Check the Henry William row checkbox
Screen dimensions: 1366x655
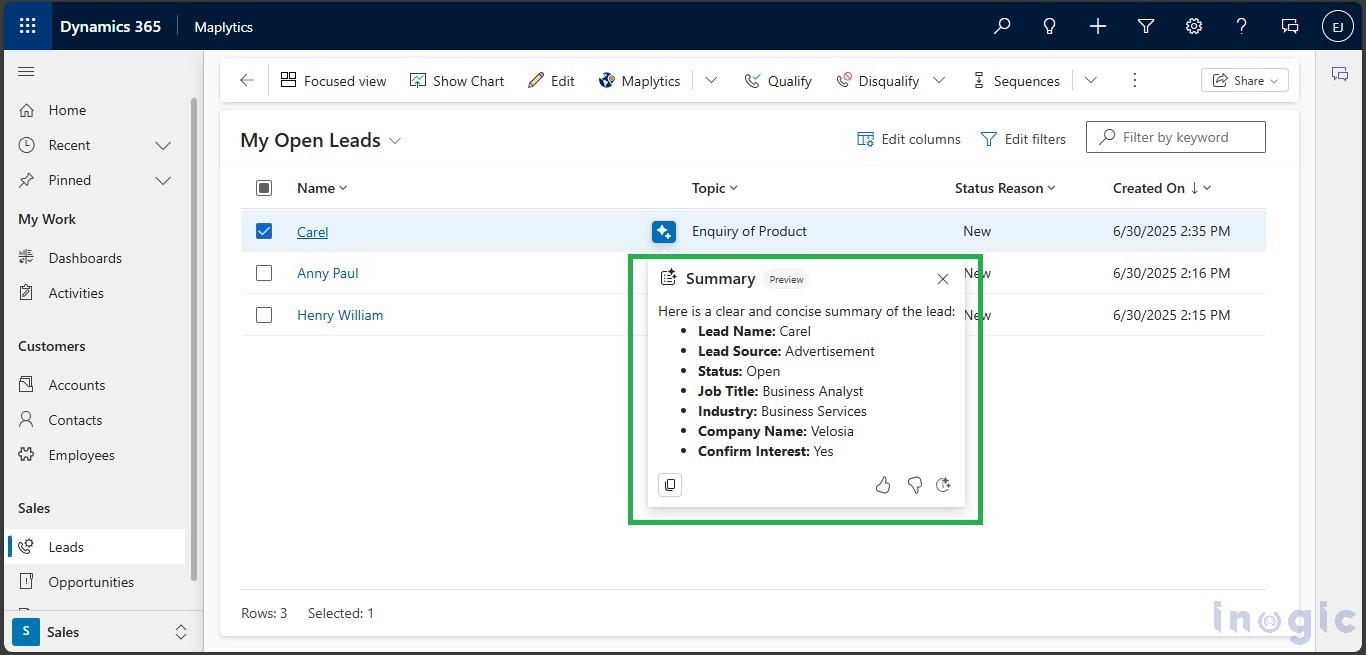264,315
